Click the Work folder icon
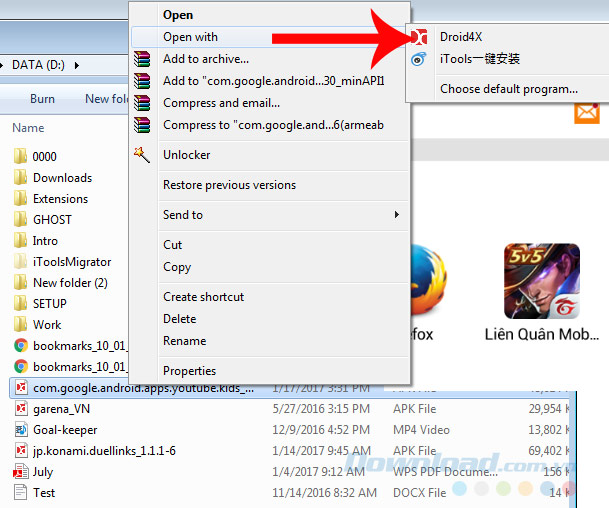The width and height of the screenshot is (609, 508). tap(21, 324)
